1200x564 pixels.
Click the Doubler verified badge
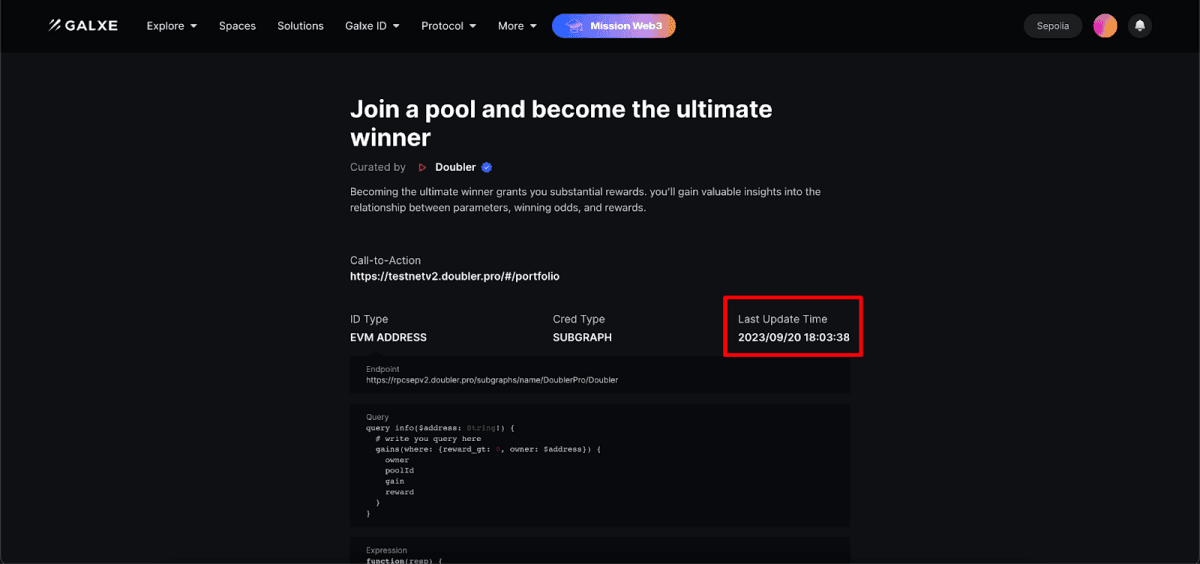click(x=487, y=168)
